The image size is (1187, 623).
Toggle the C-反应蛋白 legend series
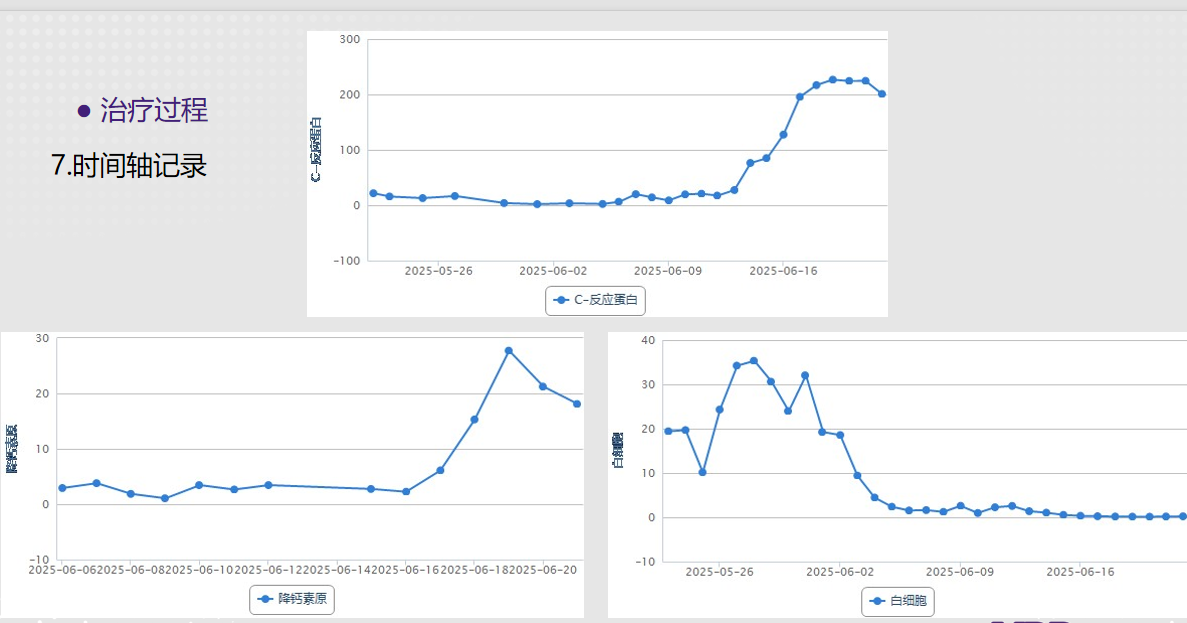(x=596, y=300)
